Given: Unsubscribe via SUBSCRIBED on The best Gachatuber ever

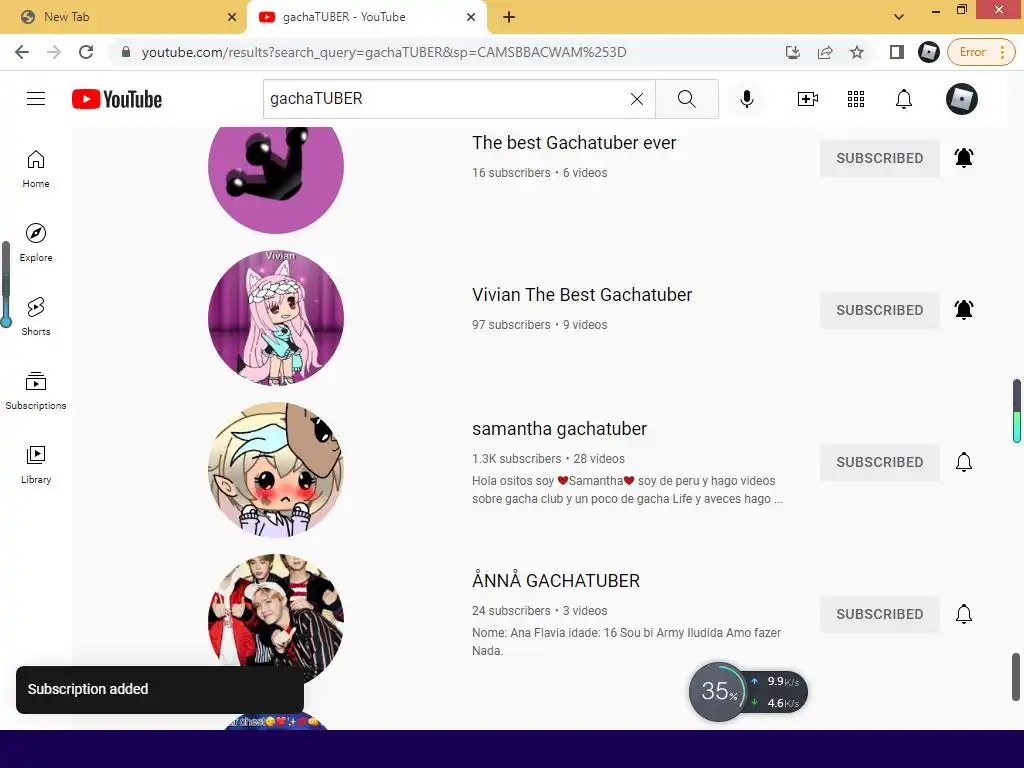Looking at the screenshot, I should 880,158.
